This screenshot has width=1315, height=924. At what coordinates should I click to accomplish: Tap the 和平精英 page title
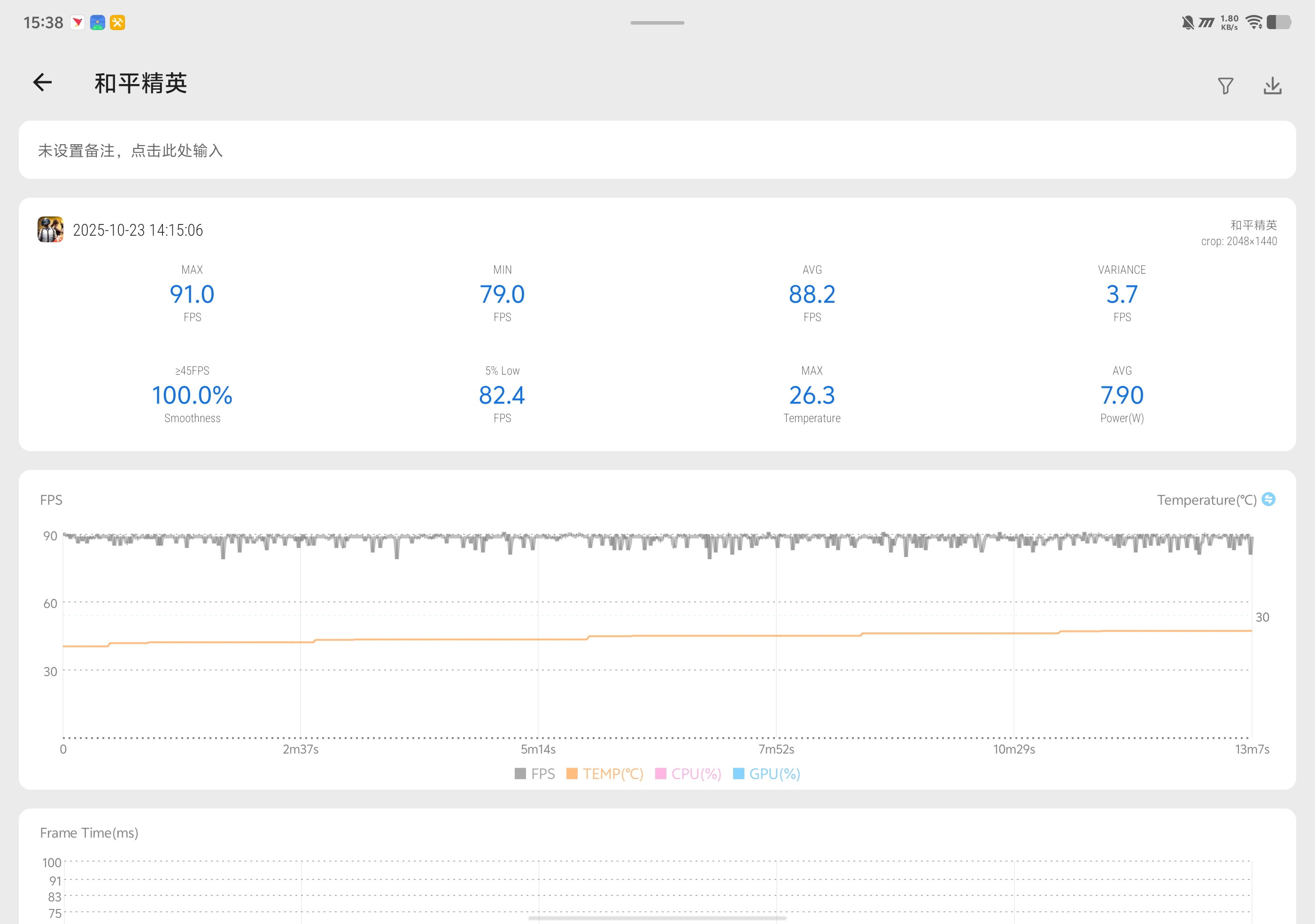141,84
